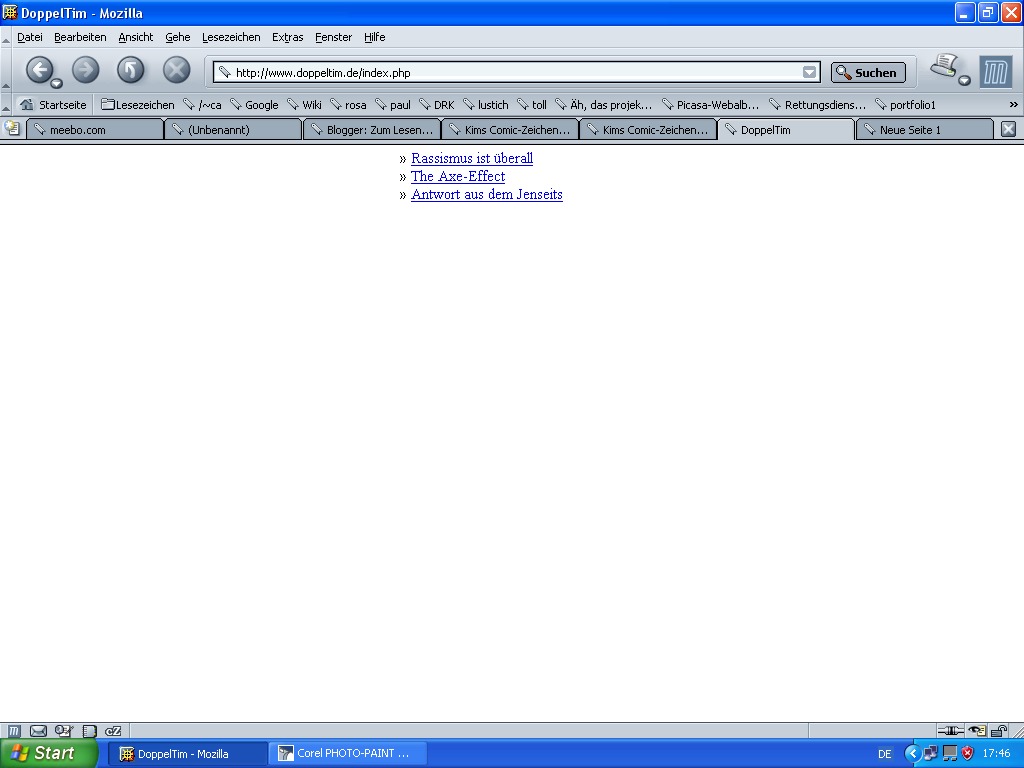Click the new tab button left of tabs
Image resolution: width=1024 pixels, height=768 pixels.
point(12,128)
